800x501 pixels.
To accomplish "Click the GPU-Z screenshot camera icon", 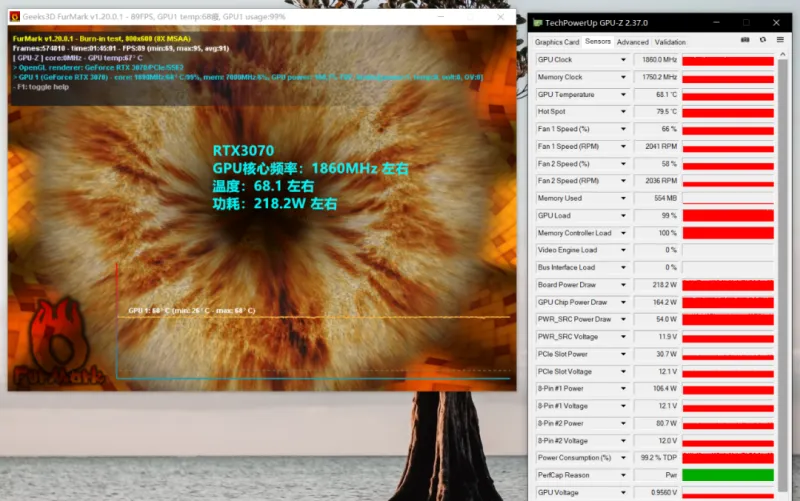I will (x=745, y=40).
